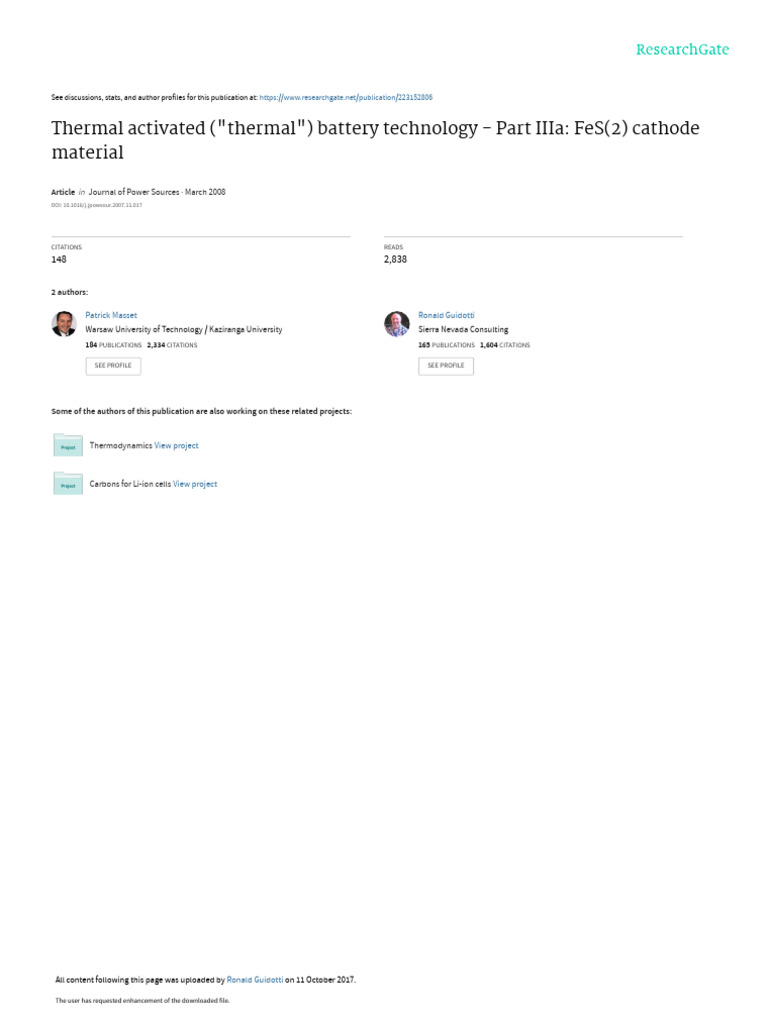Image resolution: width=768 pixels, height=1024 pixels.
Task: Click the DOI line below the journal name
Action: pos(96,205)
